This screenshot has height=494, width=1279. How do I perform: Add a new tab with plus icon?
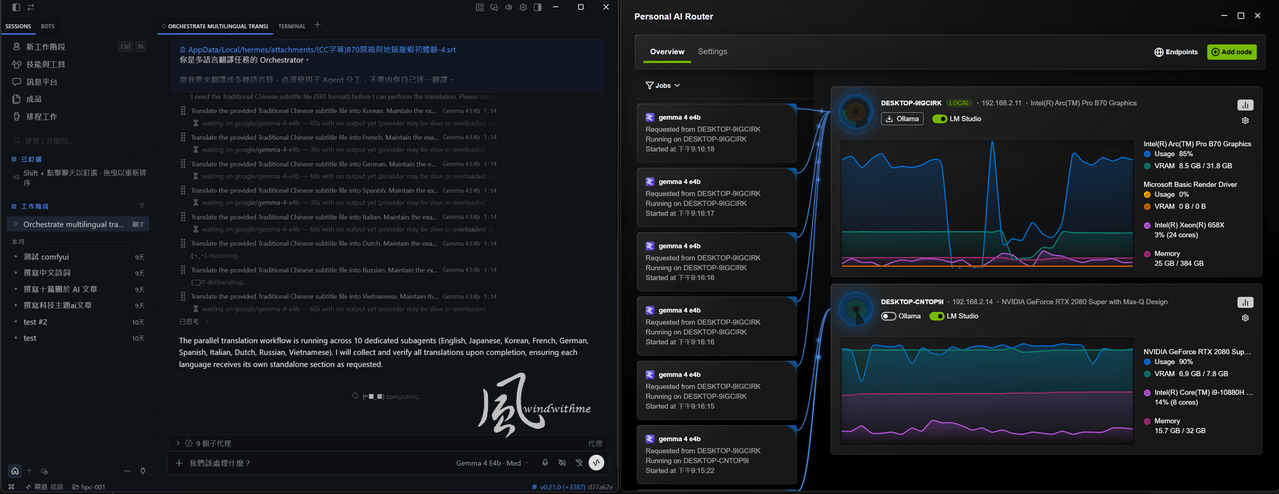[x=318, y=25]
